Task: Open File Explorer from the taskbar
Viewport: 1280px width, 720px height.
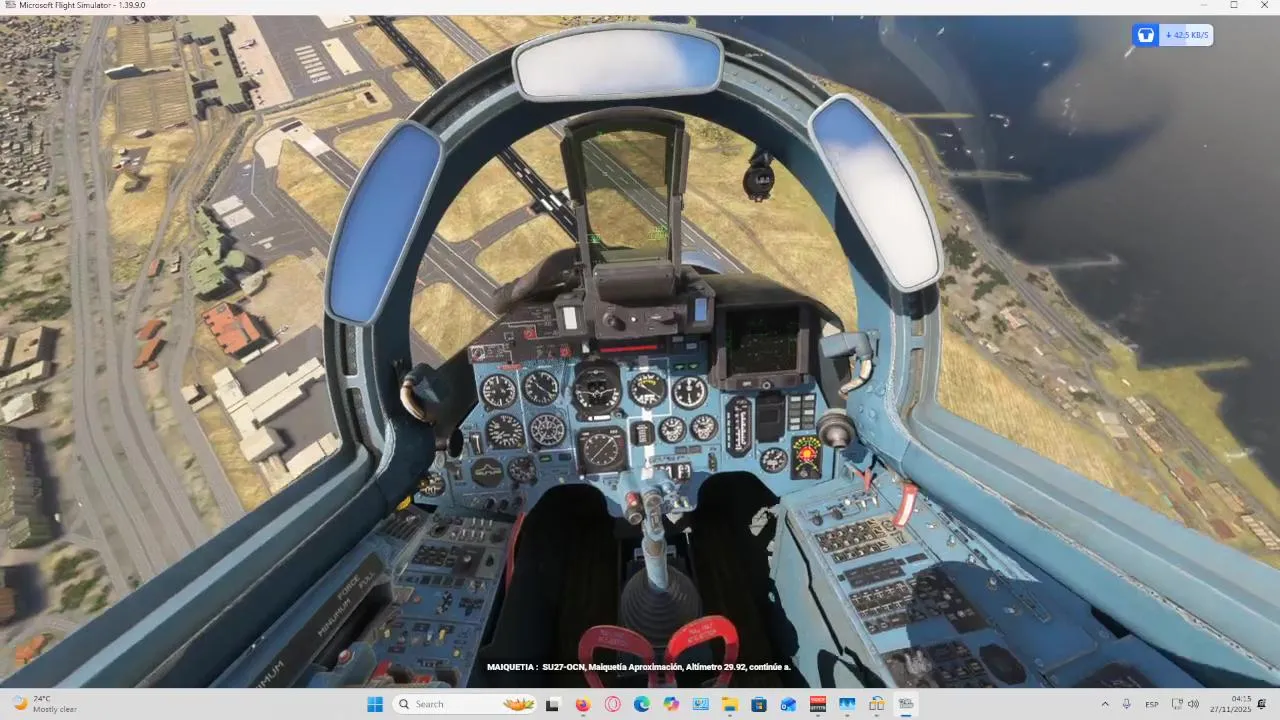Action: tap(729, 704)
